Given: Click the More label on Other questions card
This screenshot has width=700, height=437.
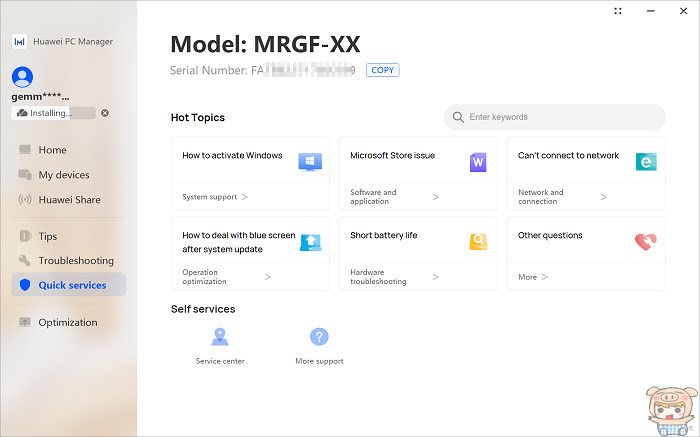Looking at the screenshot, I should pyautogui.click(x=527, y=277).
